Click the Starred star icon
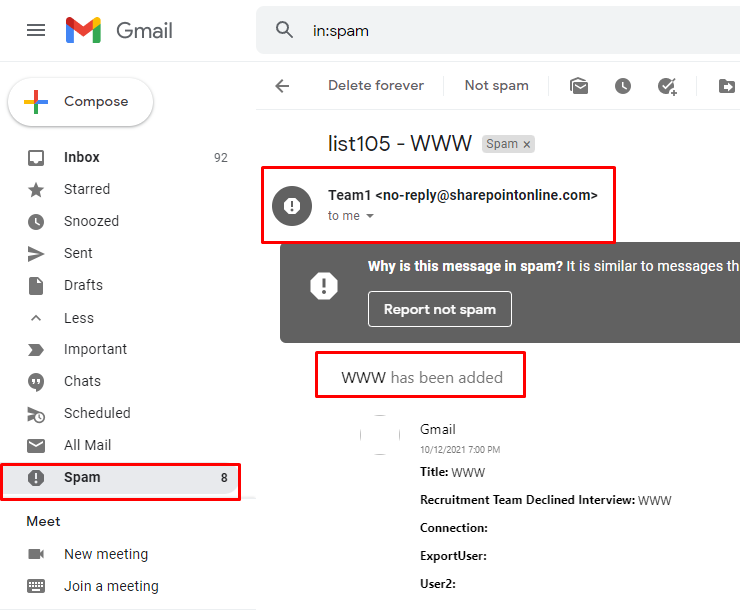 [x=36, y=190]
